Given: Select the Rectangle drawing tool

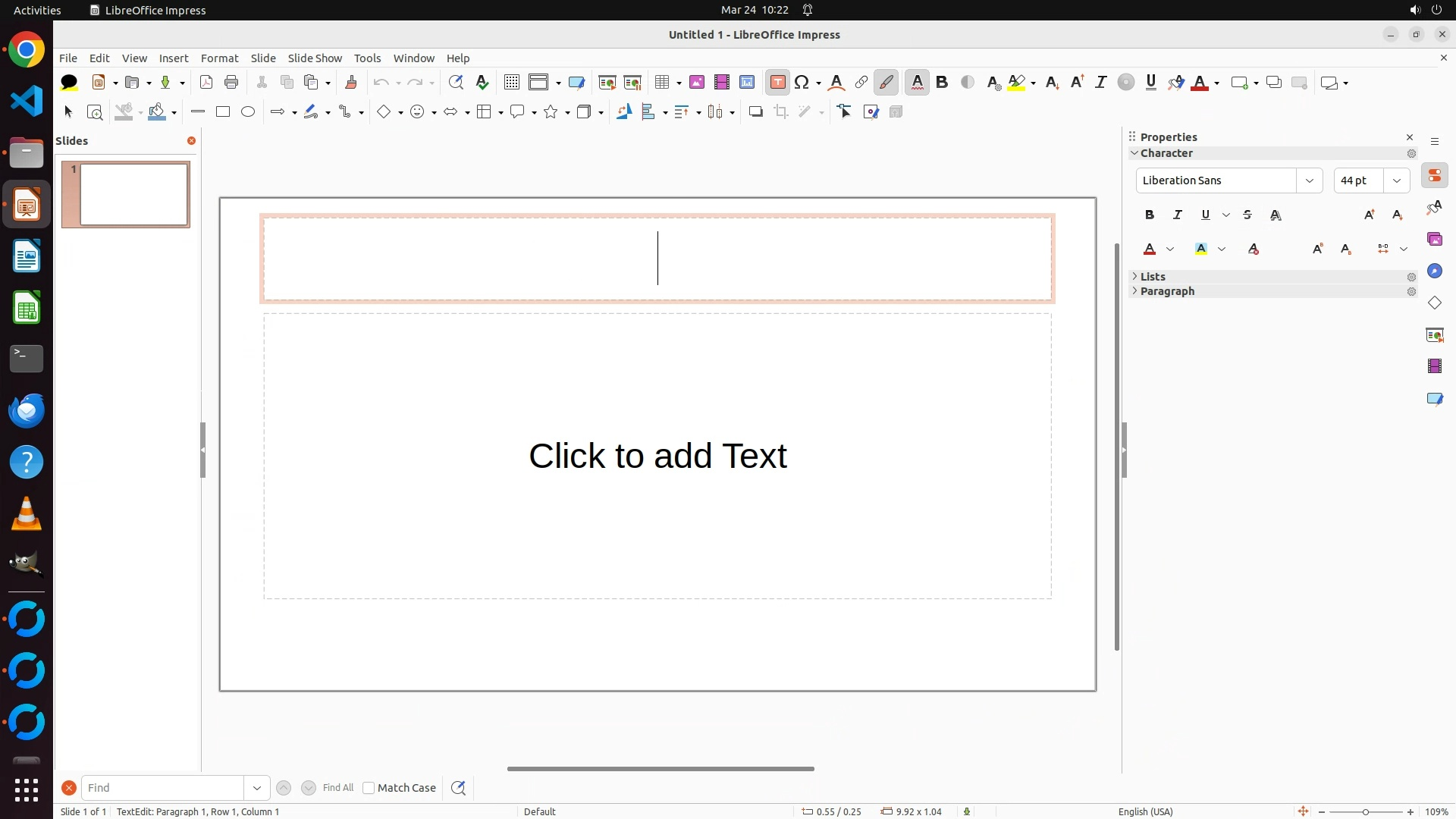Looking at the screenshot, I should 223,112.
